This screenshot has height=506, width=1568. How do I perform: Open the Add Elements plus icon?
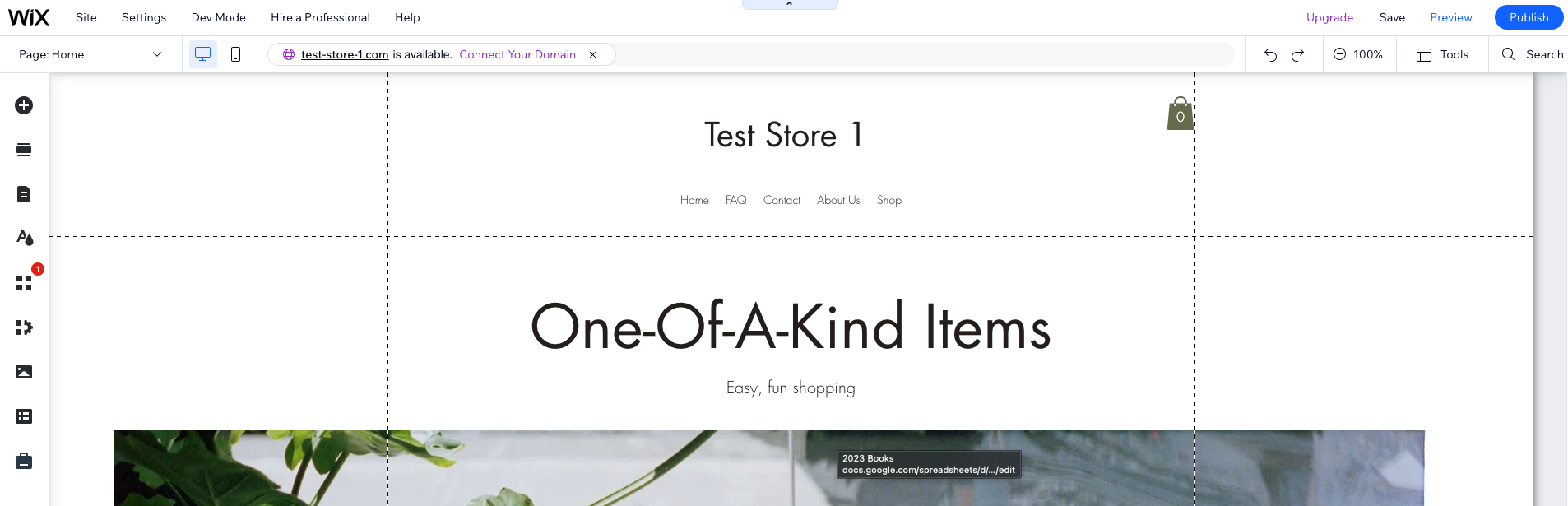(x=24, y=105)
